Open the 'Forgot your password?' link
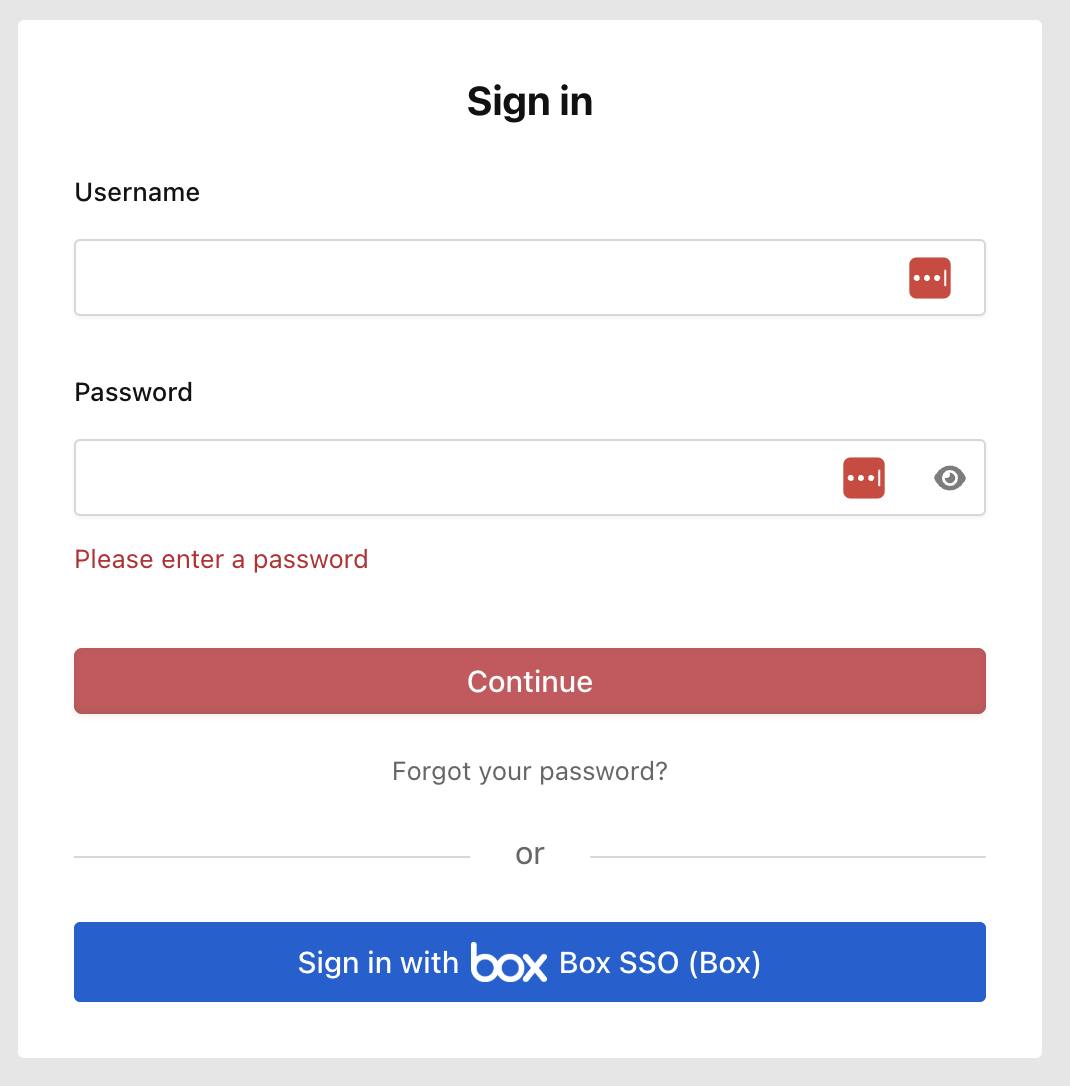This screenshot has width=1070, height=1086. click(529, 771)
